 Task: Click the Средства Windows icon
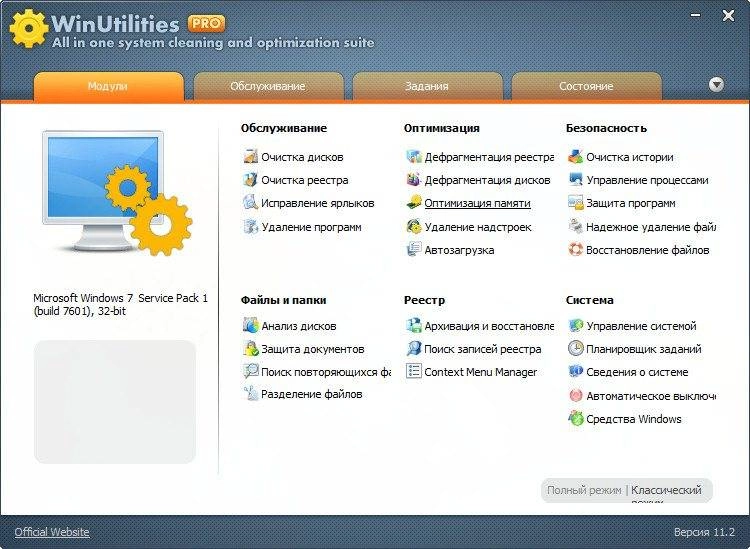(x=575, y=418)
